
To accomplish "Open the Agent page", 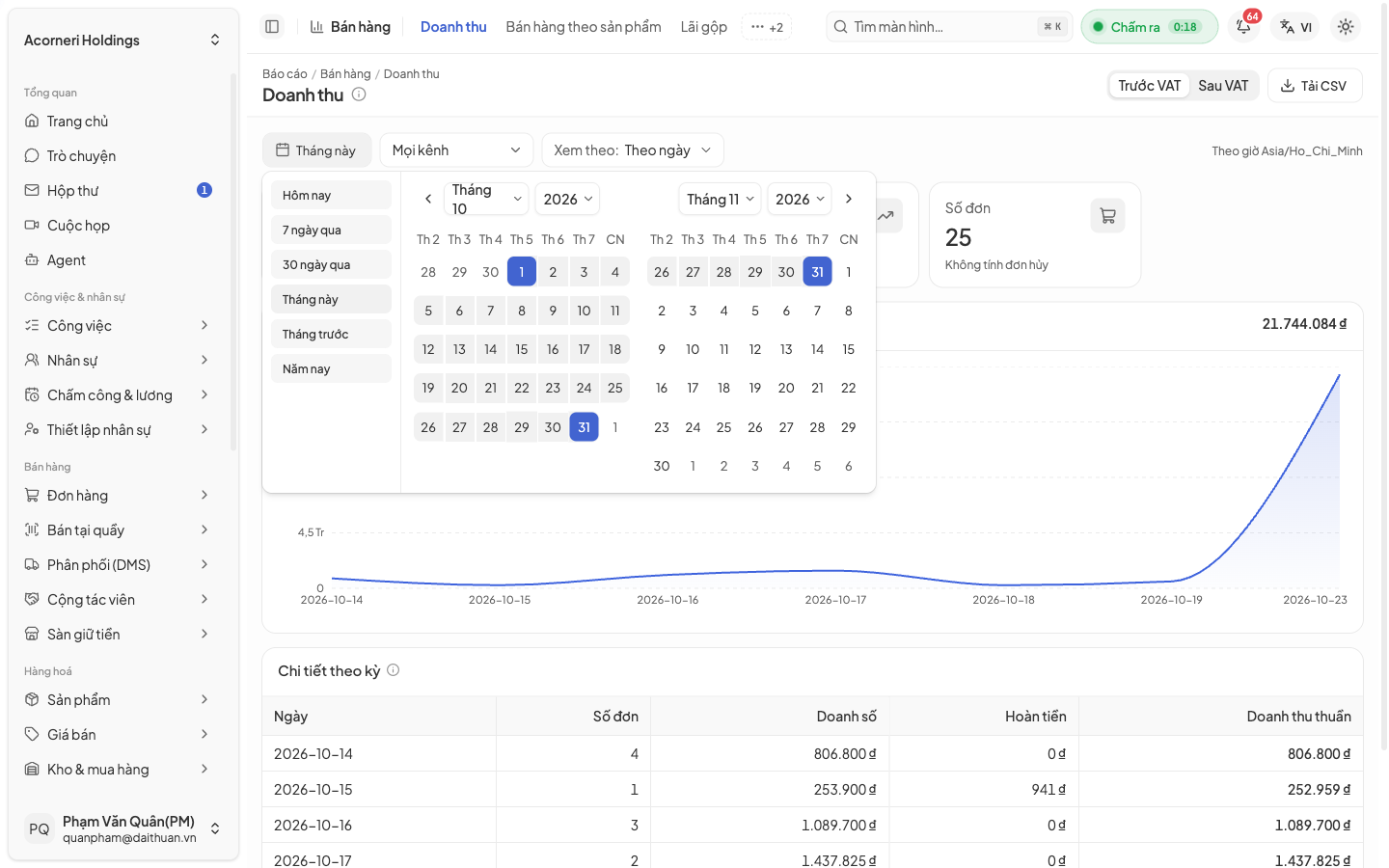I will click(x=119, y=260).
